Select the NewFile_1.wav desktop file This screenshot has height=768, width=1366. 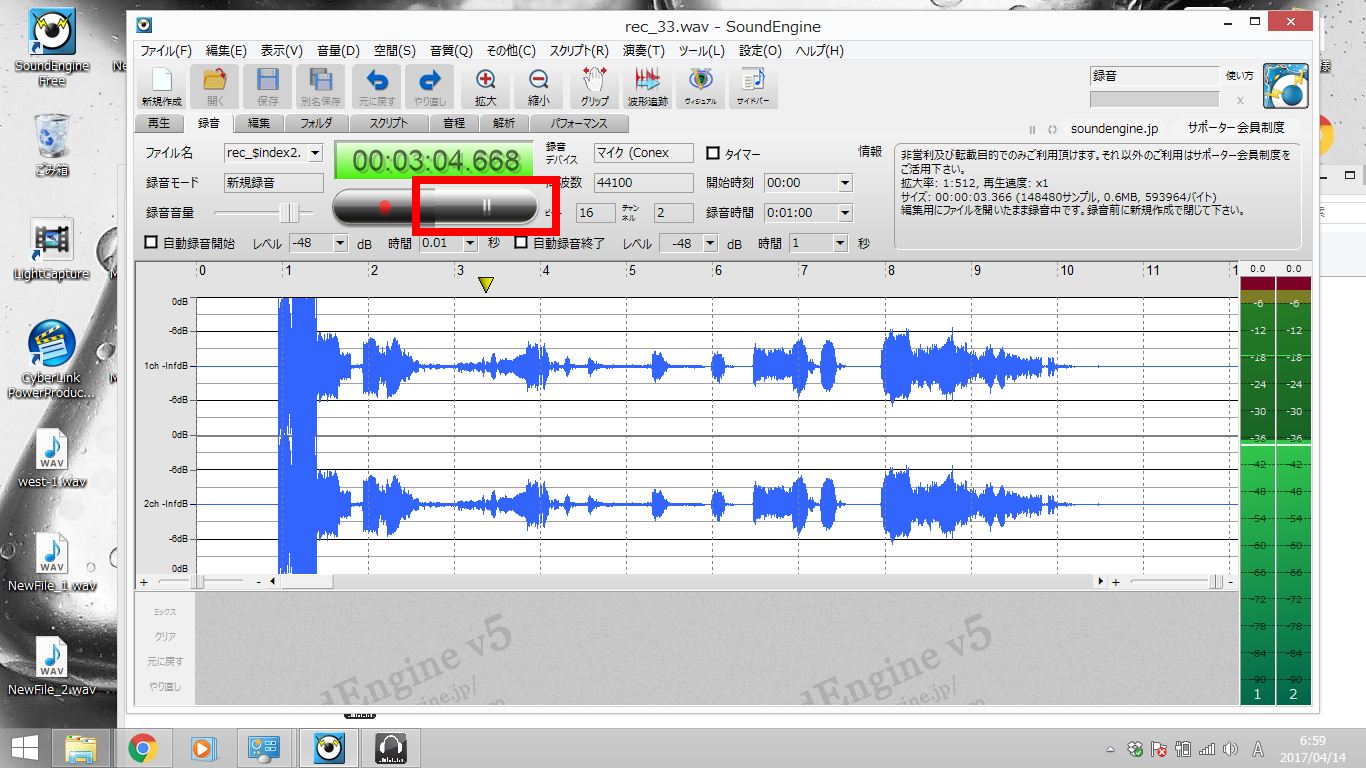pyautogui.click(x=52, y=563)
